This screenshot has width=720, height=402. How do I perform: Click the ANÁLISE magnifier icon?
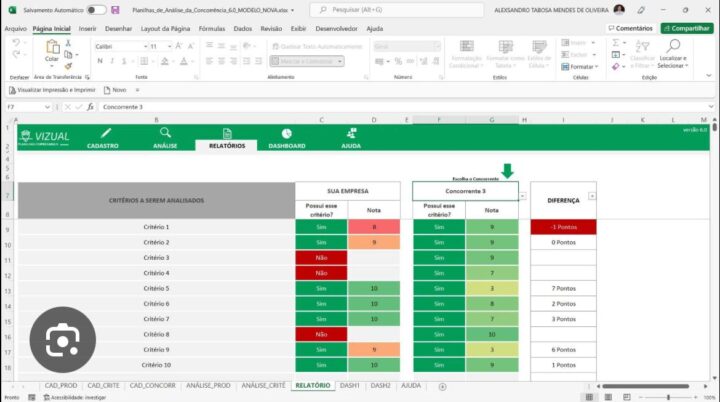tap(165, 133)
